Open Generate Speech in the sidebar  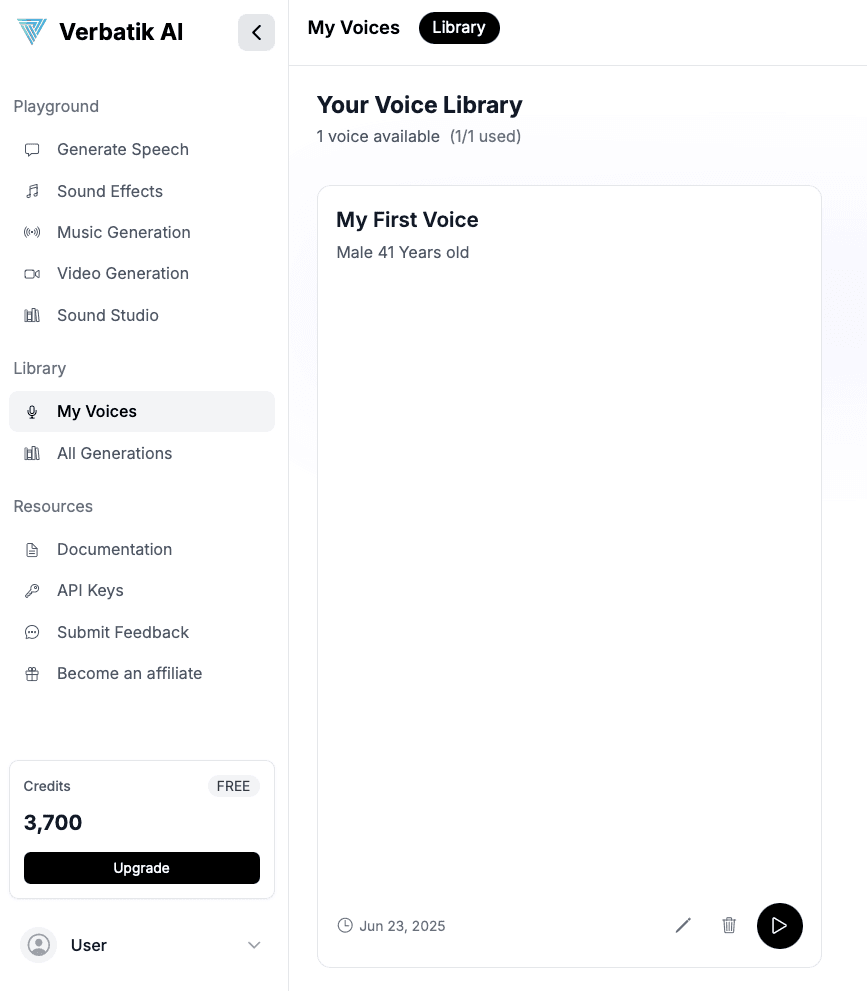tap(122, 149)
